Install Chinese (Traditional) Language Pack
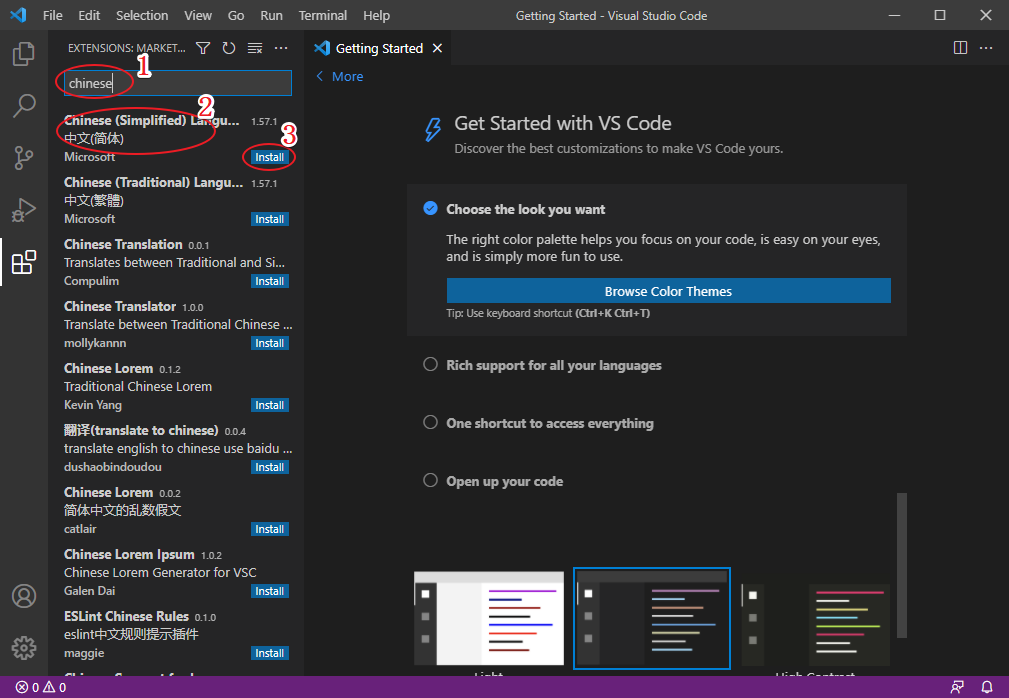Viewport: 1009px width, 698px height. [270, 219]
